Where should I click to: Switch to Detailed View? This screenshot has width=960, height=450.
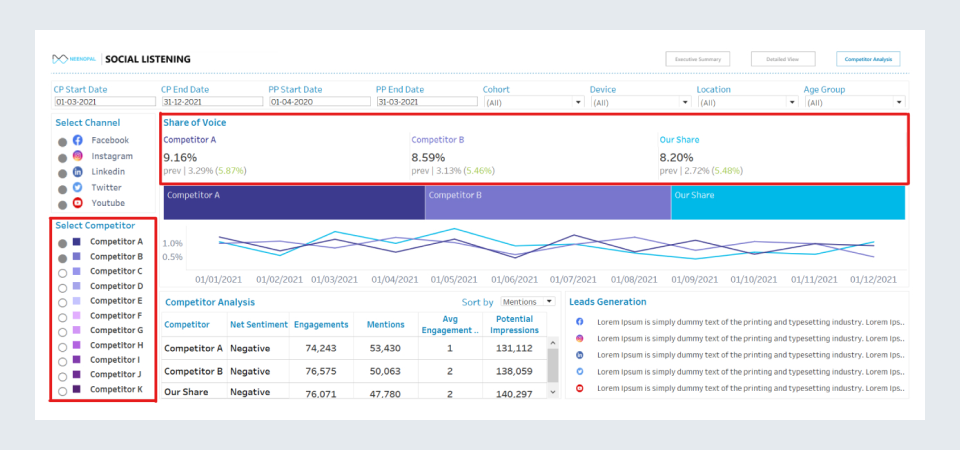coord(783,59)
